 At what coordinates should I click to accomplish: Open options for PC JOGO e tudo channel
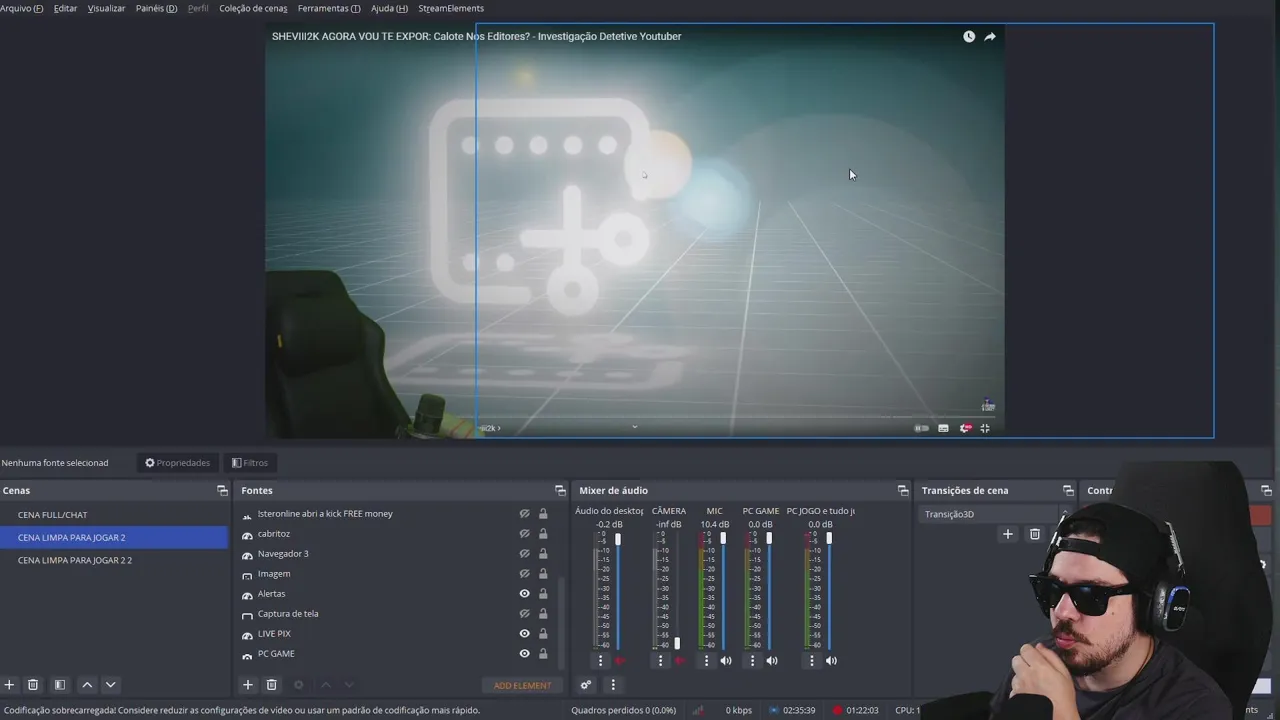click(812, 661)
